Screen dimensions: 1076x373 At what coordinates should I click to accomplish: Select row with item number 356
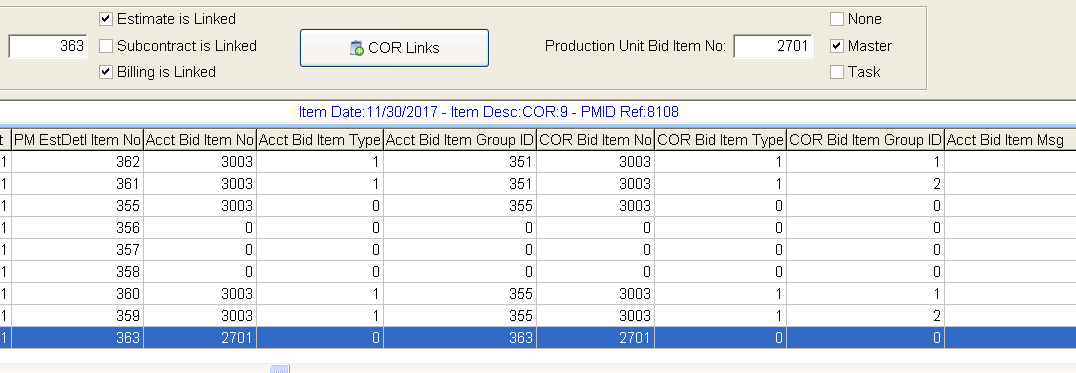click(538, 228)
